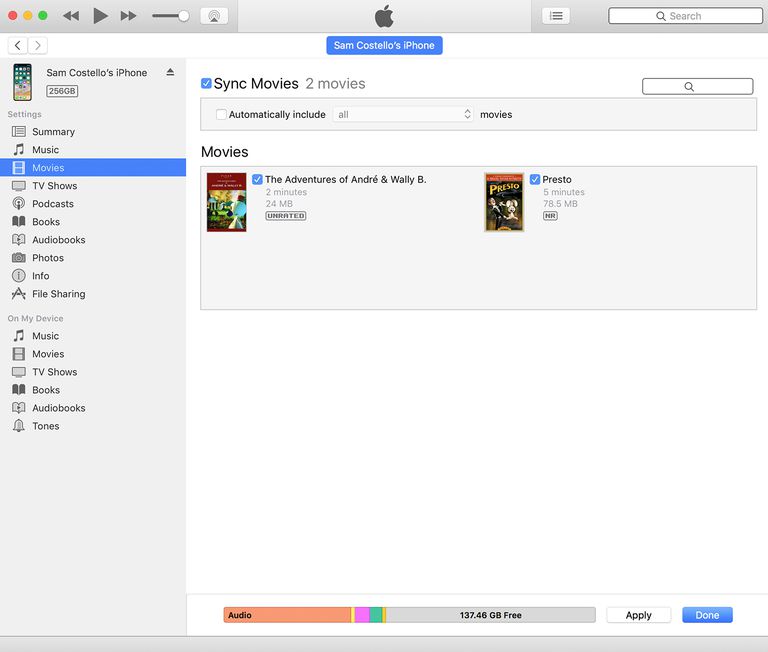Click the Presto poster thumbnail
Viewport: 768px width, 652px height.
(504, 202)
